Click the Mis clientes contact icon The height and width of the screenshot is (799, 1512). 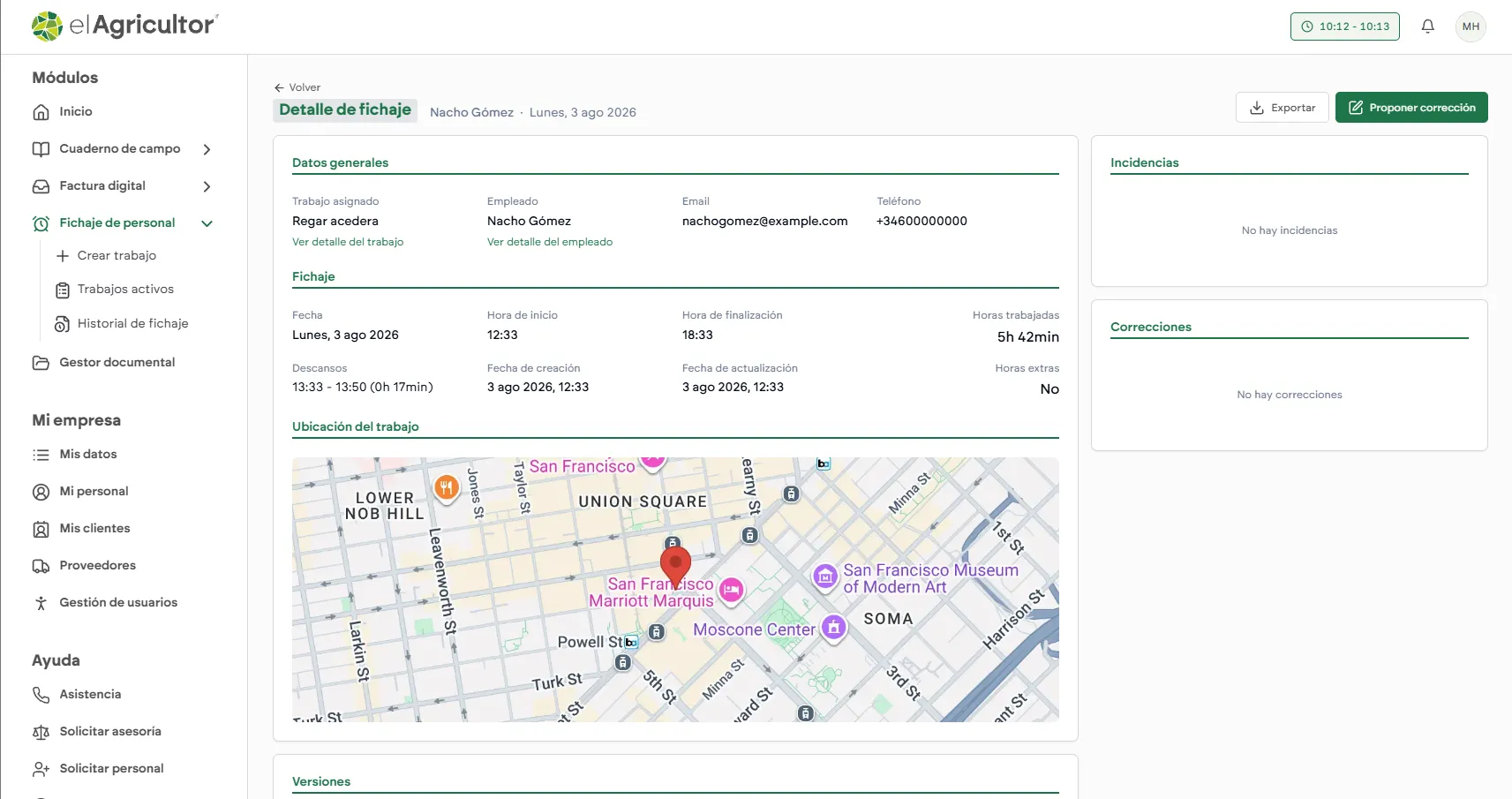[41, 529]
